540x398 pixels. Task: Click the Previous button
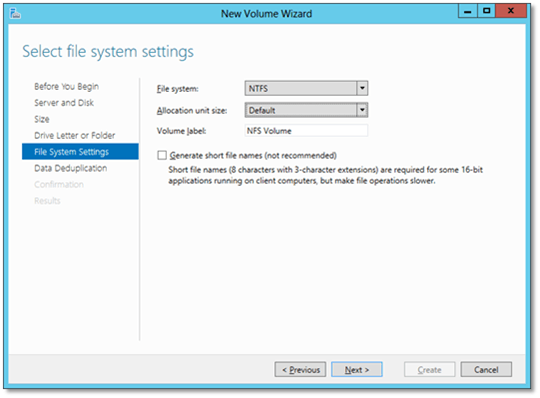coord(300,369)
